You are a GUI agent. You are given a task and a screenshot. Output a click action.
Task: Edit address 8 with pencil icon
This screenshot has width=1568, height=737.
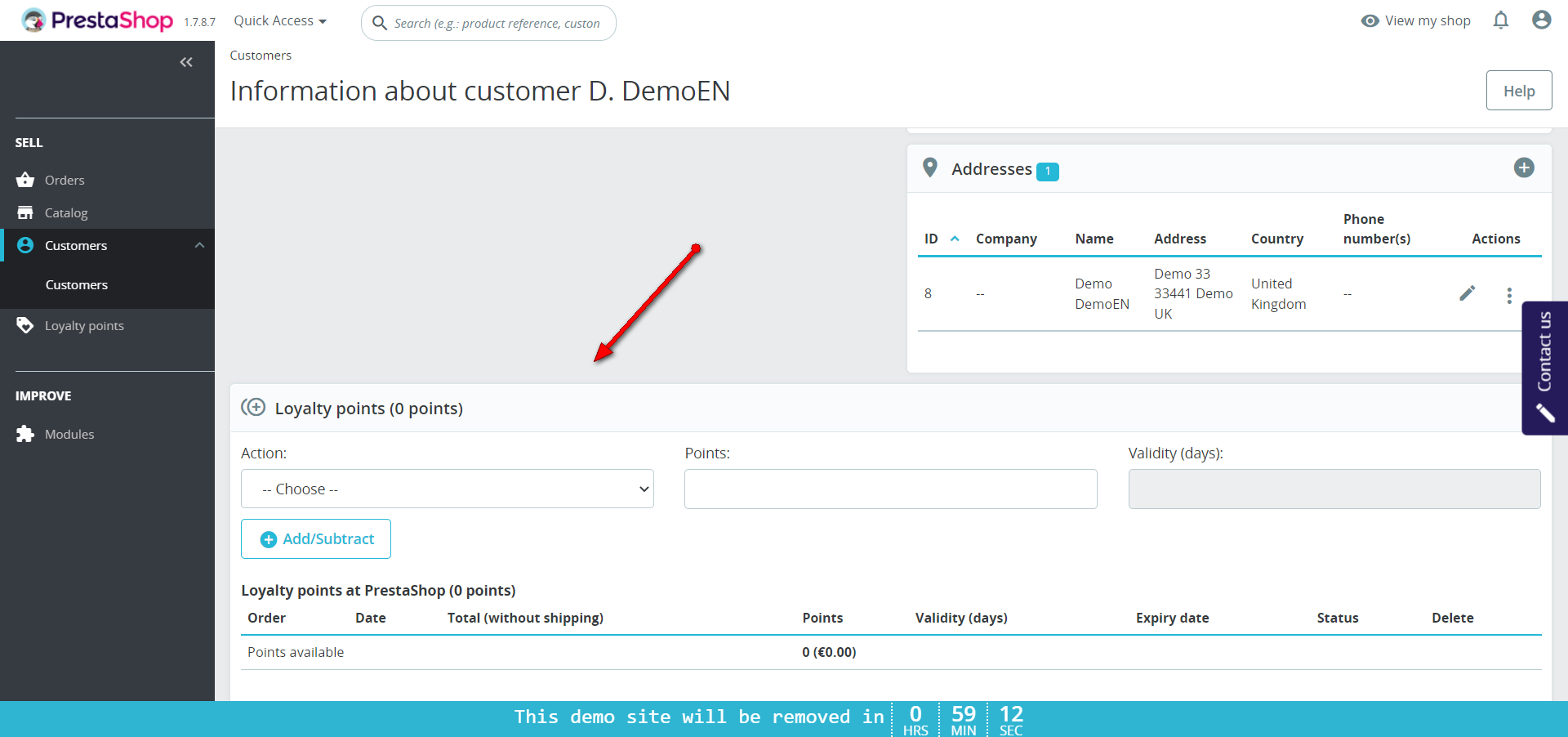[x=1468, y=293]
